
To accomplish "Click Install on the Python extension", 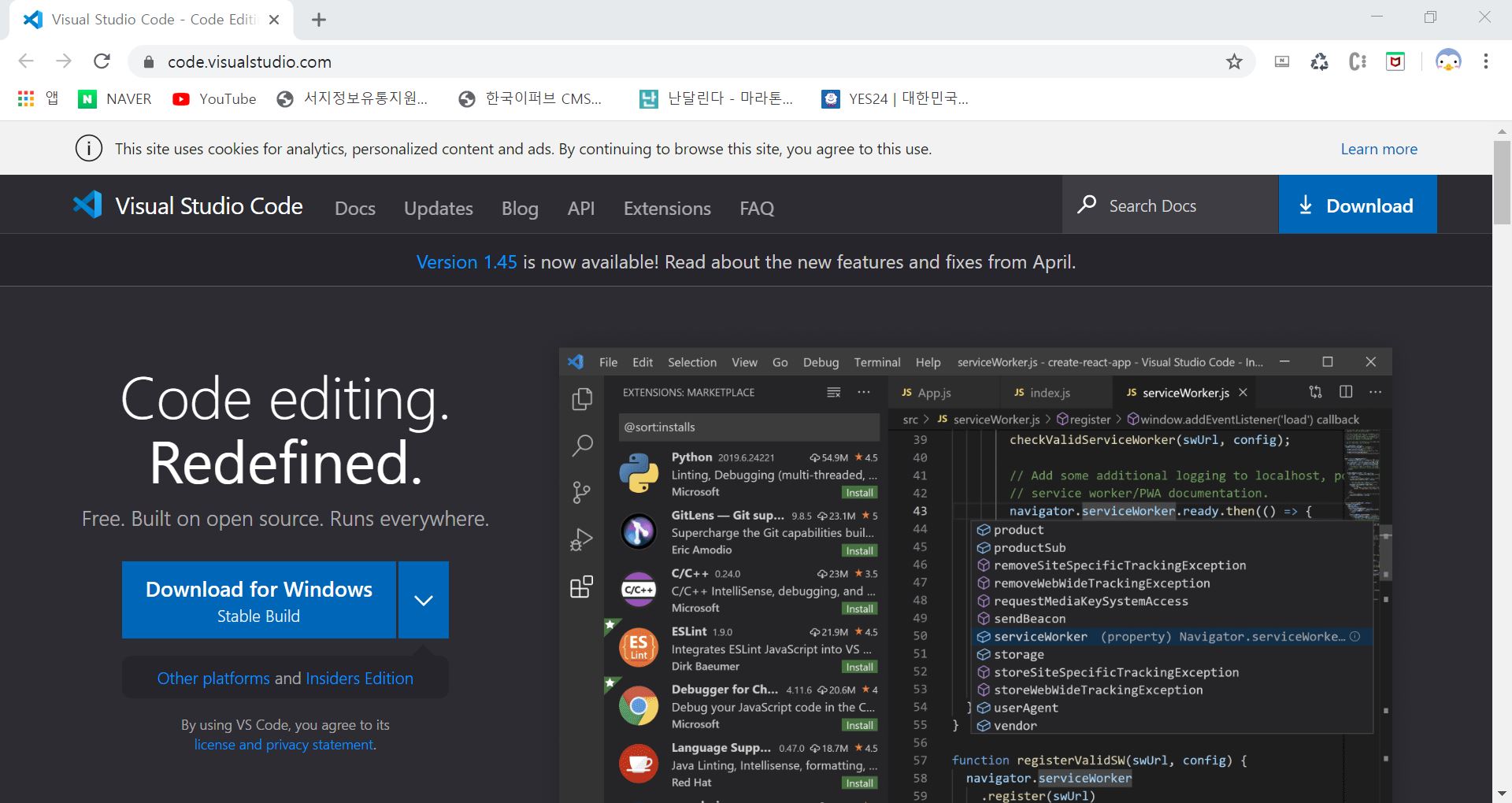I will (859, 493).
